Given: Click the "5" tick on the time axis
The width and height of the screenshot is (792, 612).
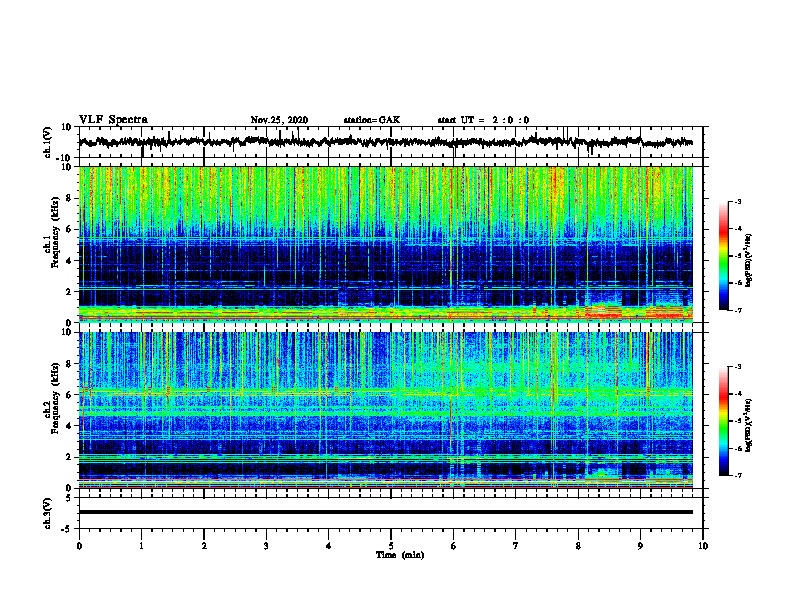Looking at the screenshot, I should pyautogui.click(x=391, y=546).
